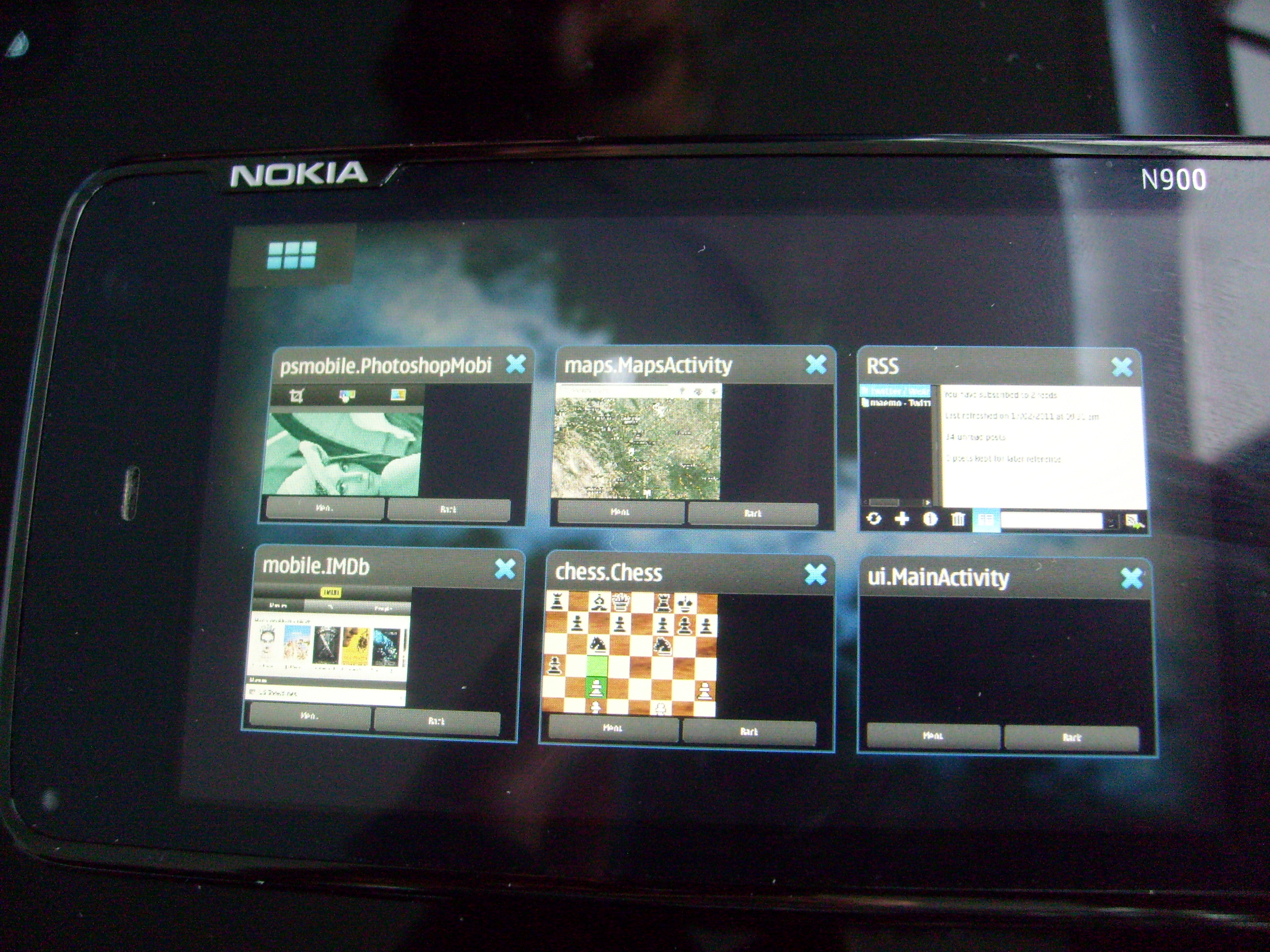1270x952 pixels.
Task: Switch to the People tab in IMDb card
Action: (383, 608)
